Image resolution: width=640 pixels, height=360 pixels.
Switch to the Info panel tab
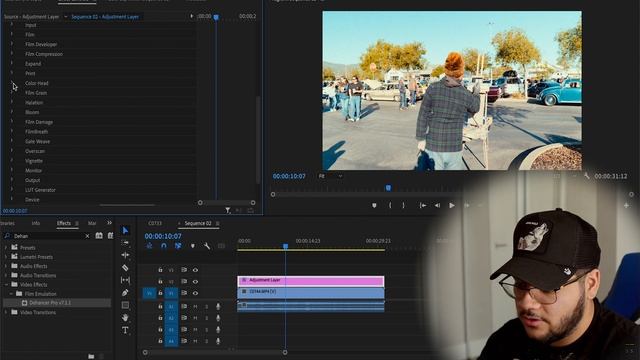point(36,223)
